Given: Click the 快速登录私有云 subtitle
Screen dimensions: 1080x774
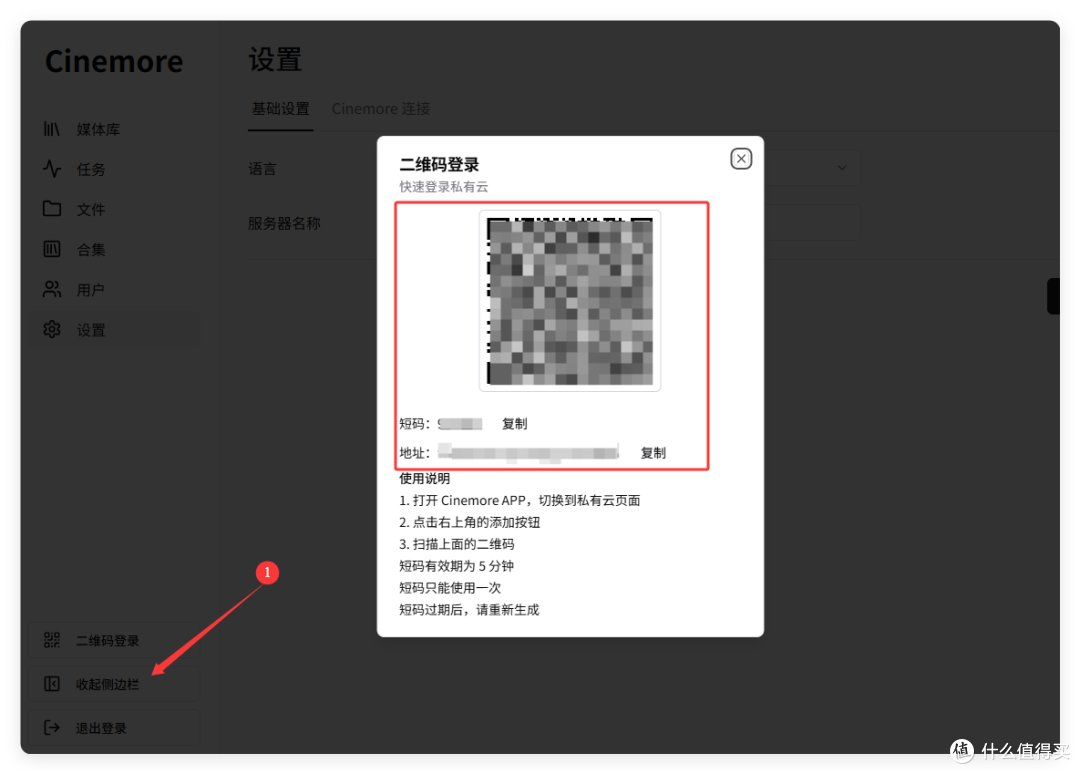Looking at the screenshot, I should (x=444, y=187).
